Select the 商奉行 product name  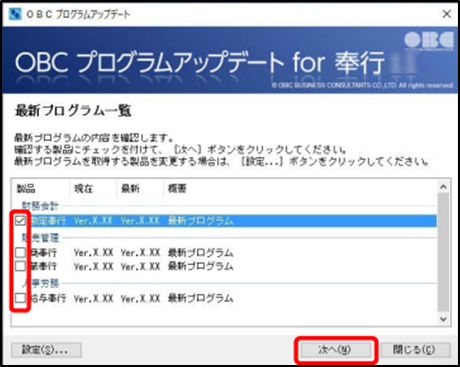(43, 253)
